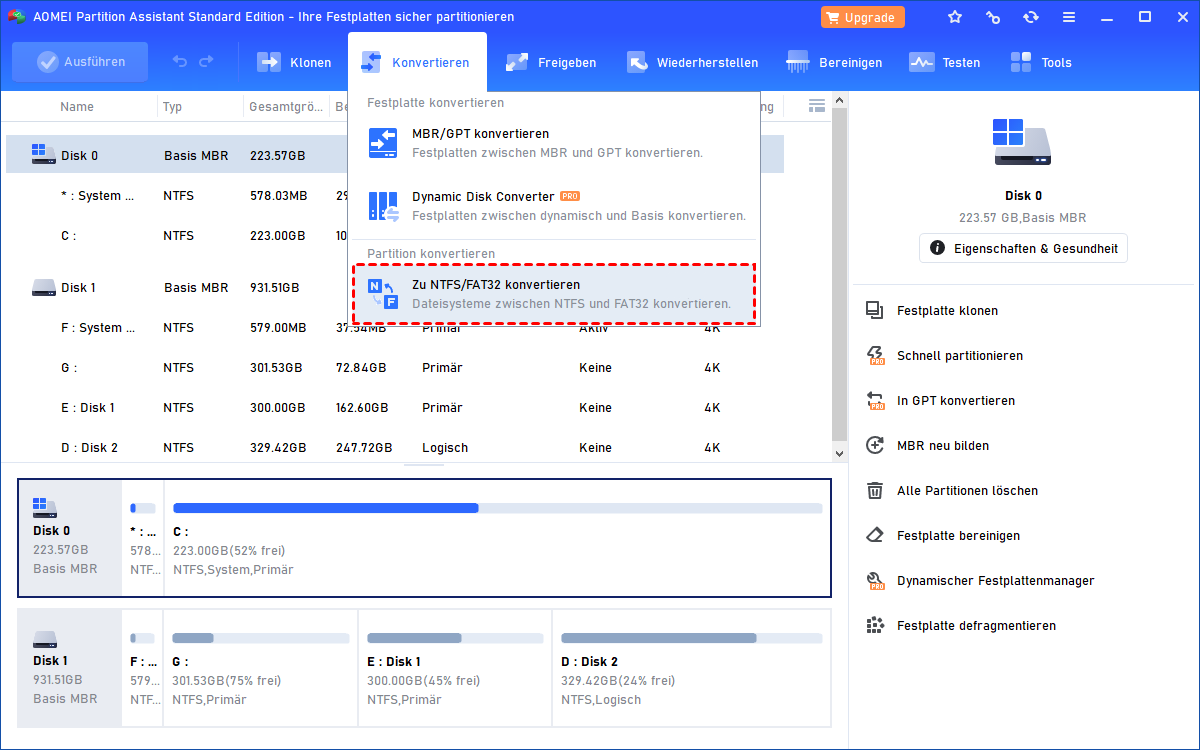The width and height of the screenshot is (1200, 750).
Task: Open the hamburger menu in title bar
Action: (1069, 17)
